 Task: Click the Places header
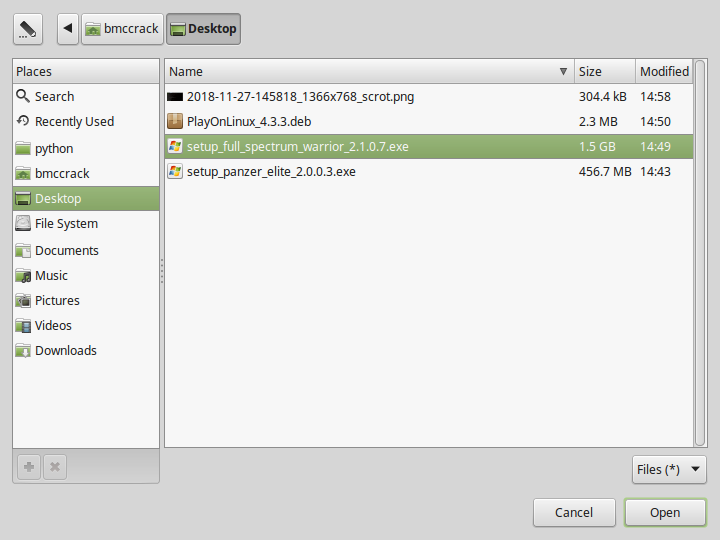tap(86, 71)
